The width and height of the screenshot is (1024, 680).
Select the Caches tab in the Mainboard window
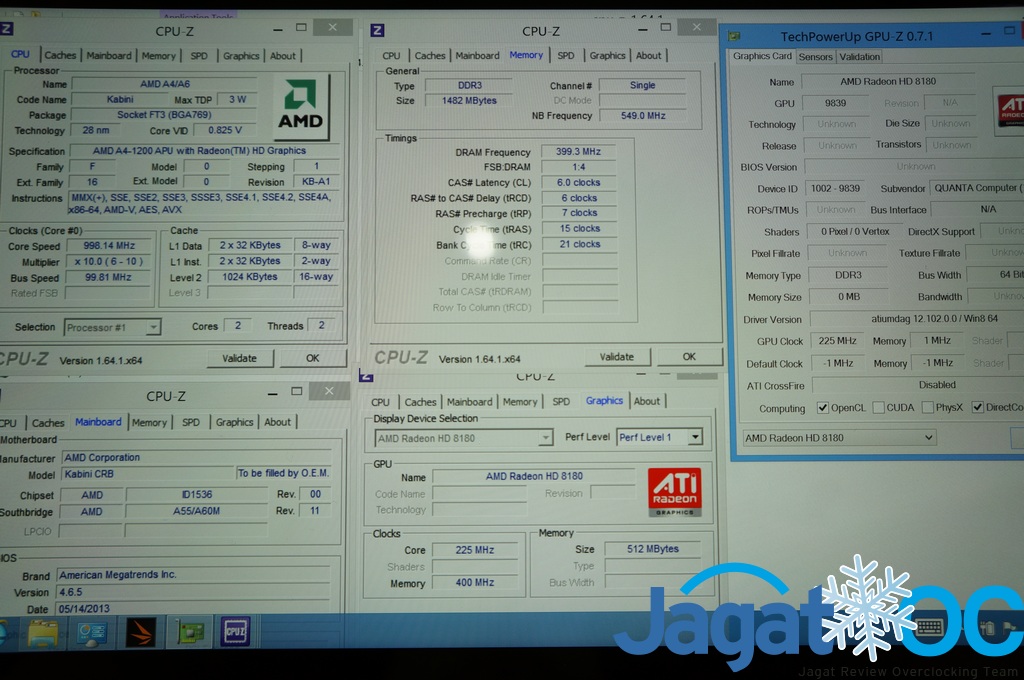pos(48,423)
